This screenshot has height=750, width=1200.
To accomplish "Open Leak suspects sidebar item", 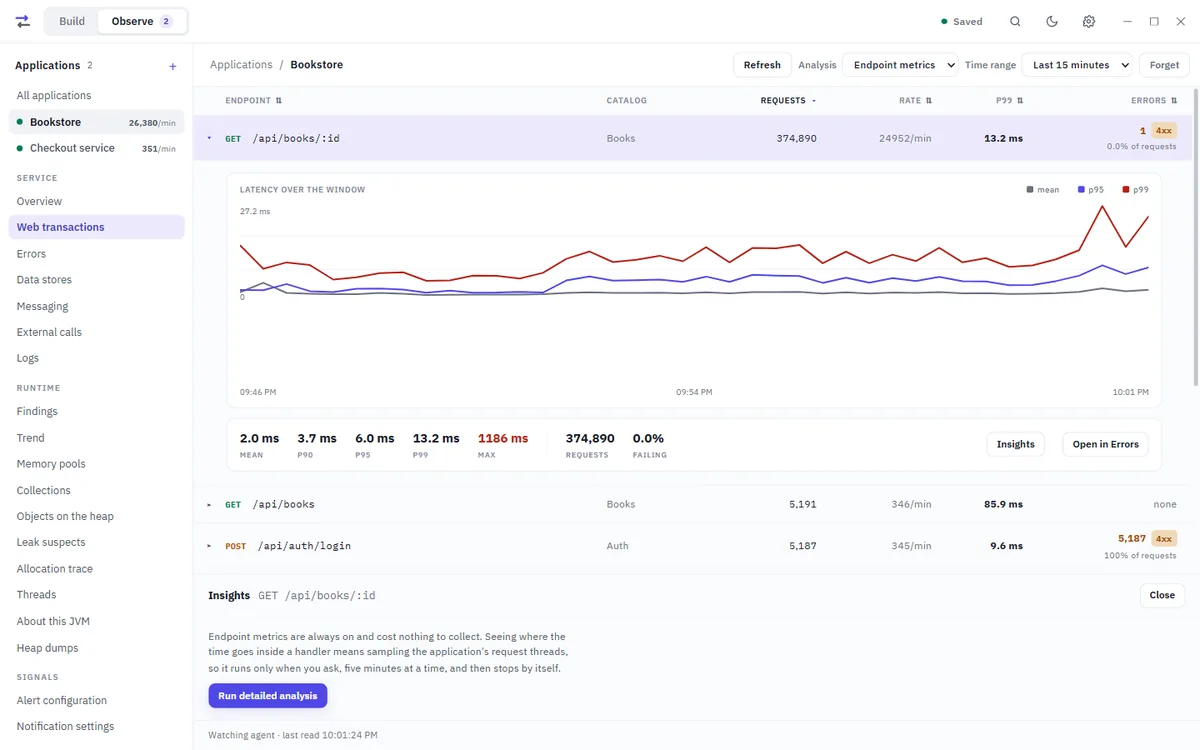I will 96,542.
